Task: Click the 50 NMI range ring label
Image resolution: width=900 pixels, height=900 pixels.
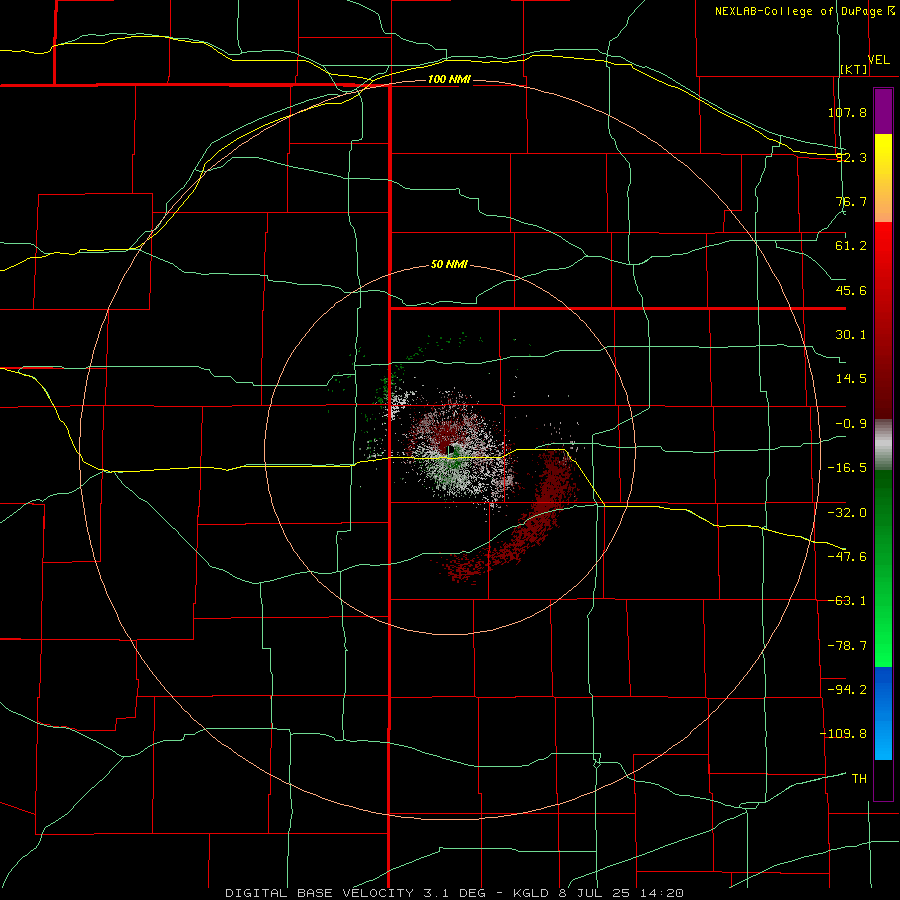Action: pyautogui.click(x=449, y=265)
